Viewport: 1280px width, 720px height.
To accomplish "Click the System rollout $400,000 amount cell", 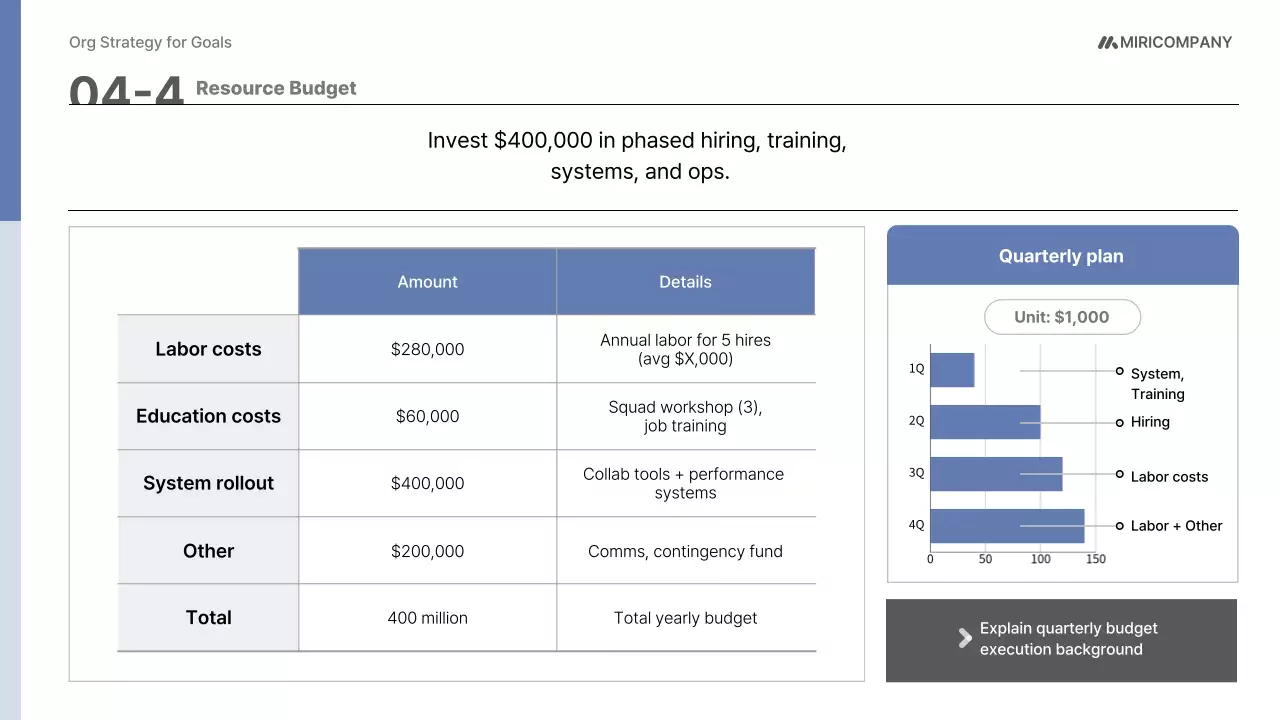I will coord(427,483).
